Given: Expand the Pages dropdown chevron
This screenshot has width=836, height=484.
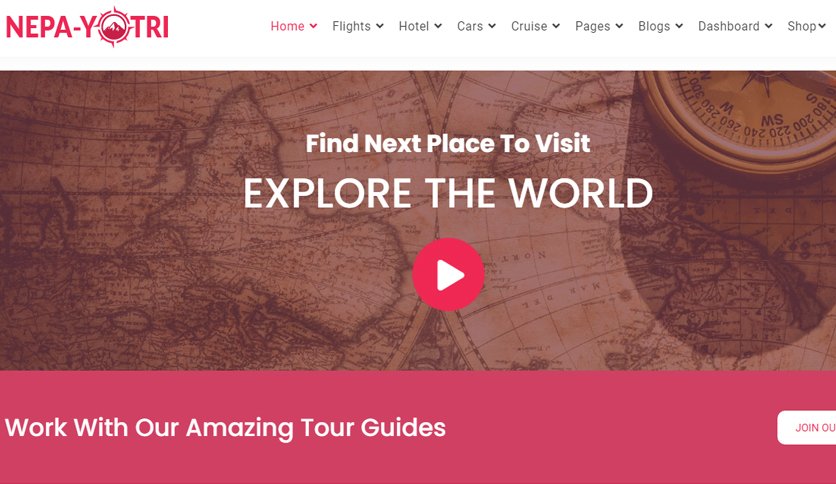Looking at the screenshot, I should click(x=619, y=26).
